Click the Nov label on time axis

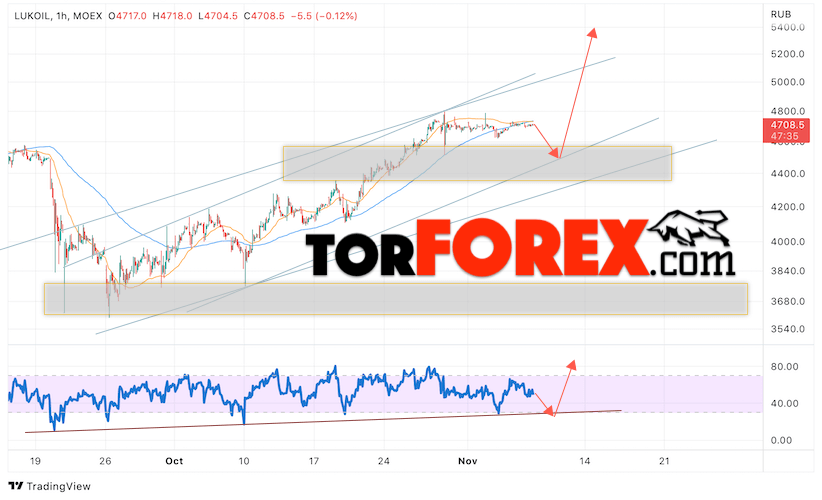coord(468,461)
